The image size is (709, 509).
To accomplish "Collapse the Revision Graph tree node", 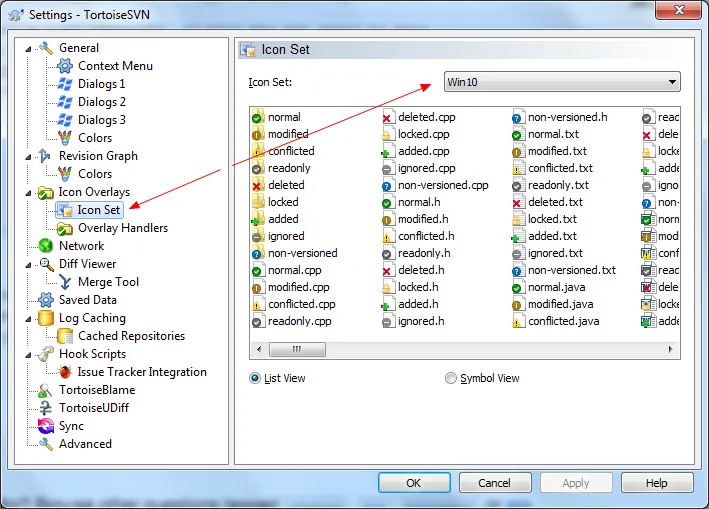I will tap(28, 157).
